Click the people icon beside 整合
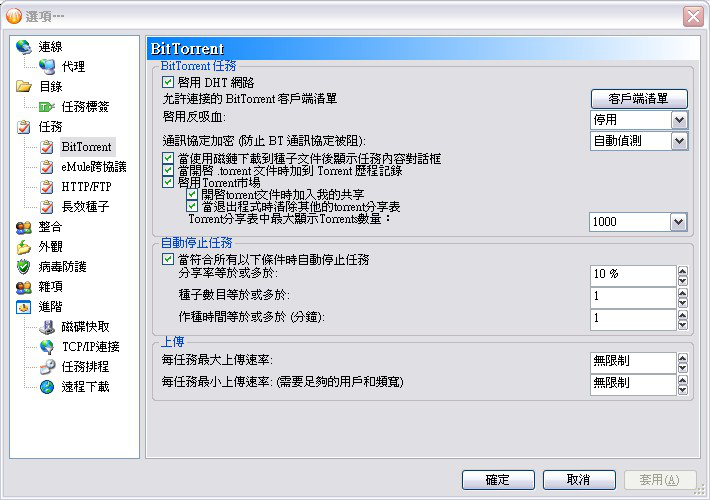The image size is (710, 500). coord(24,227)
